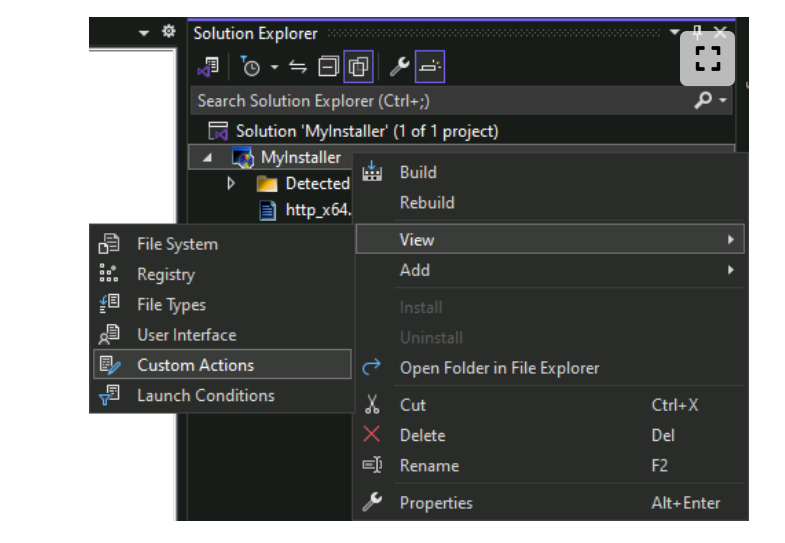Click the Custom Actions pencil icon
785x543 pixels.
click(x=110, y=365)
